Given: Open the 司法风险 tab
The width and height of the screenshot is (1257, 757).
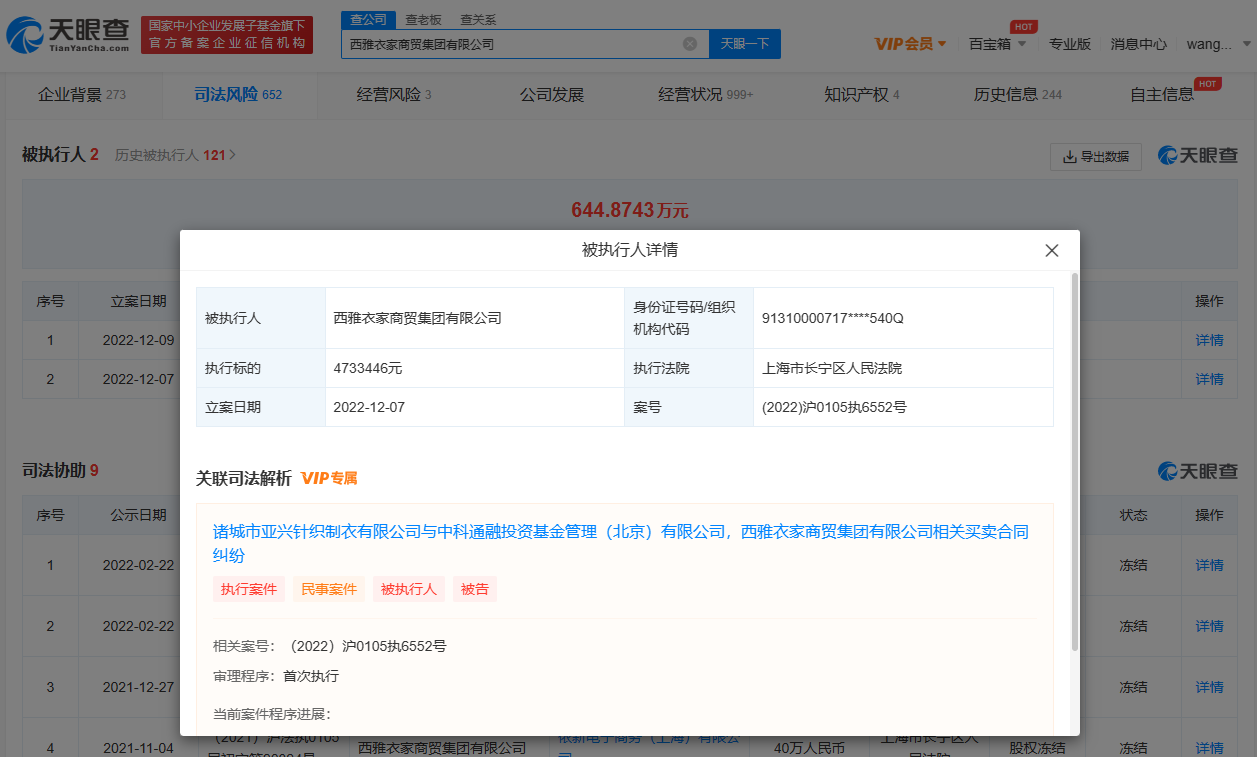Looking at the screenshot, I should coord(238,95).
